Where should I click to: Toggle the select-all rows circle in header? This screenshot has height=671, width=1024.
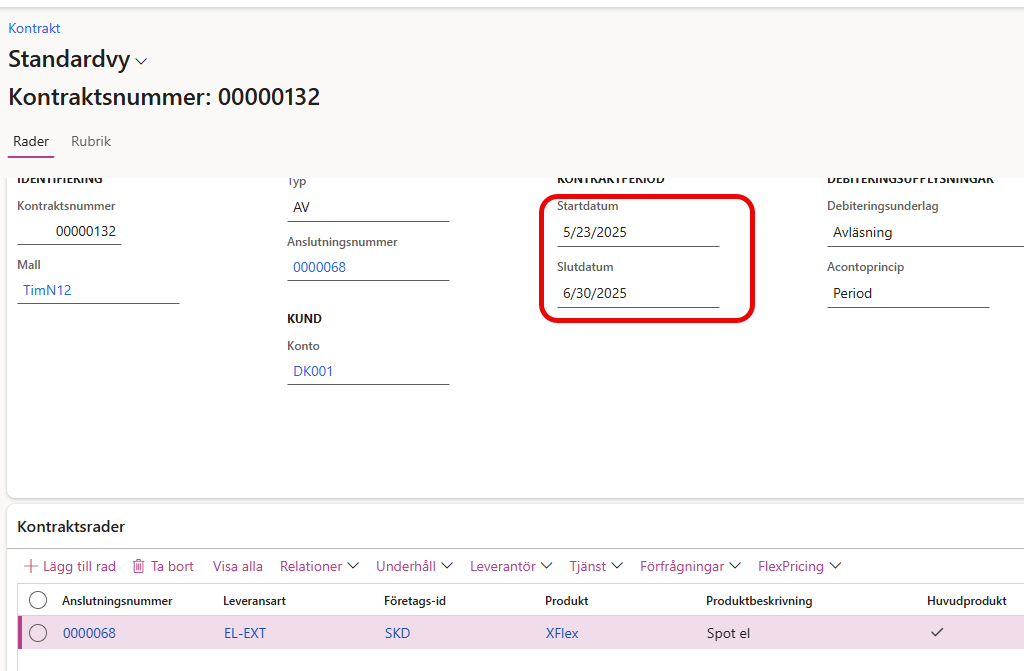pos(38,600)
